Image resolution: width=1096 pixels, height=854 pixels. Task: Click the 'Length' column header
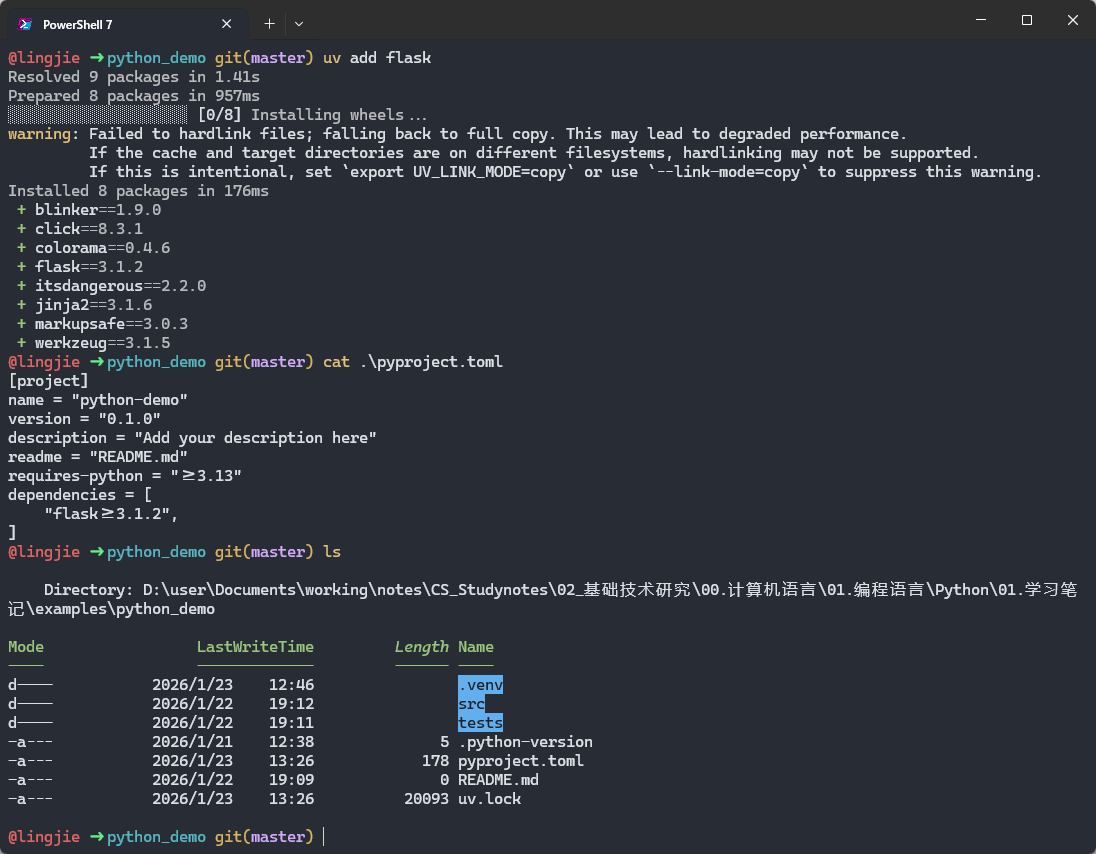point(421,647)
